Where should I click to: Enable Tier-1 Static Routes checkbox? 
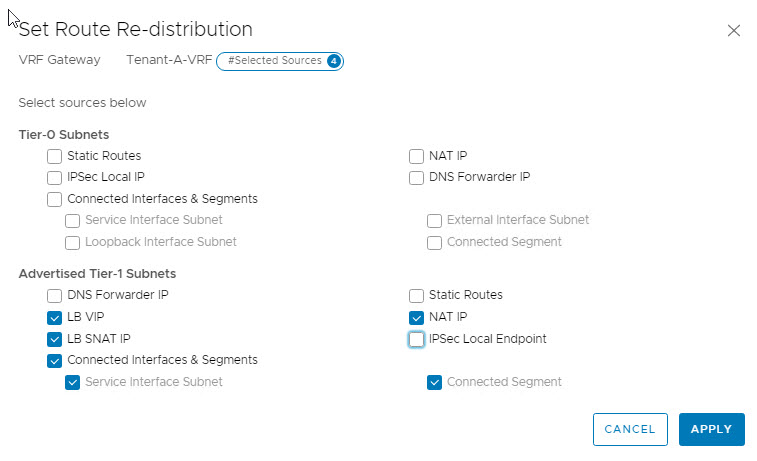tap(416, 295)
